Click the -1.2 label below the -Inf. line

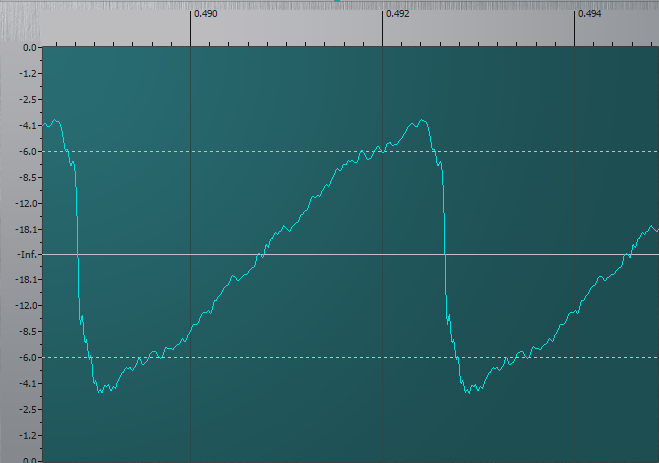(x=28, y=436)
